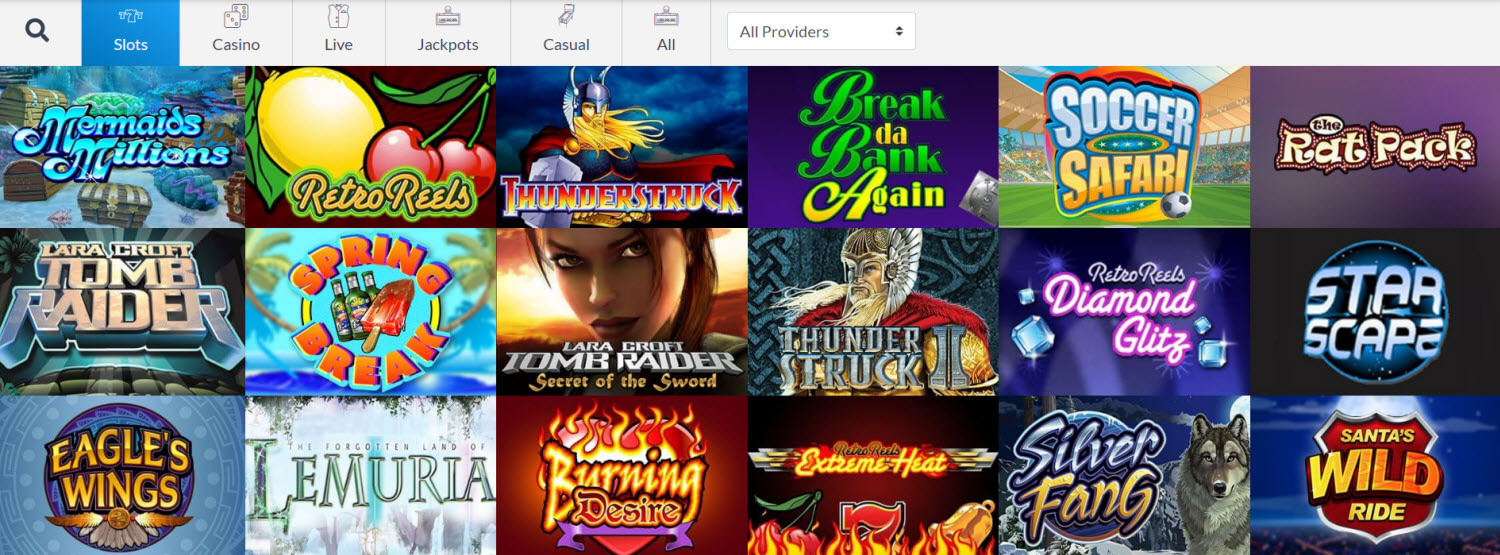The image size is (1500, 555).
Task: Open the All Providers dropdown
Action: point(821,31)
